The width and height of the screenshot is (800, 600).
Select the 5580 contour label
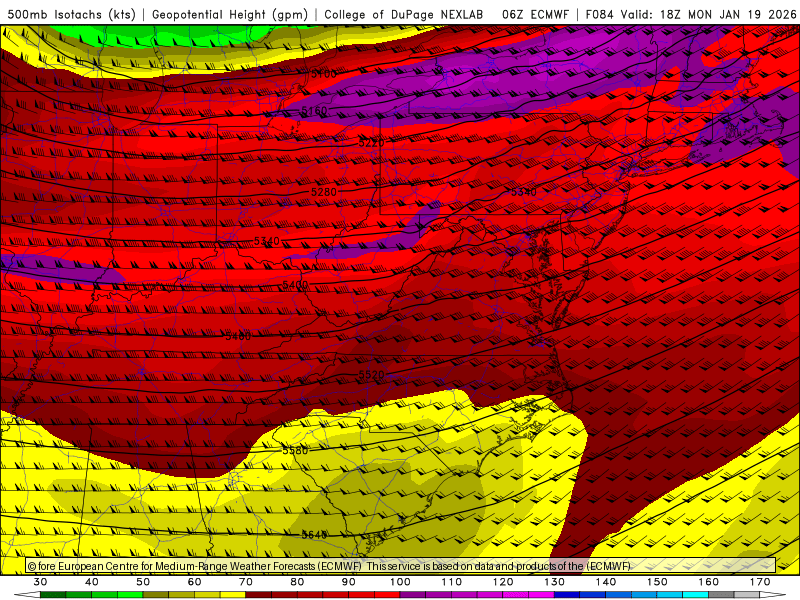295,450
